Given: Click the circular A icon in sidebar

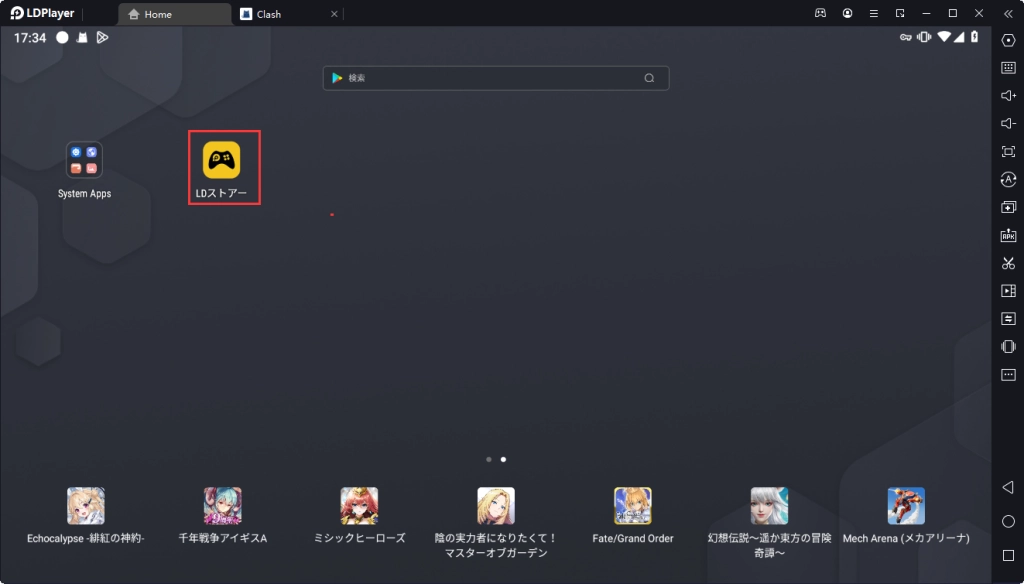Looking at the screenshot, I should pos(1008,179).
